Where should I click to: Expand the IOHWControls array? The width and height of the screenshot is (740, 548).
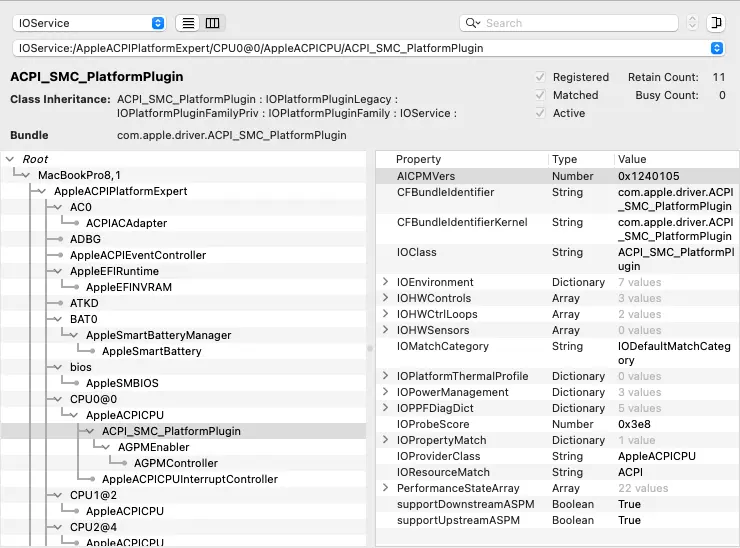coord(386,298)
